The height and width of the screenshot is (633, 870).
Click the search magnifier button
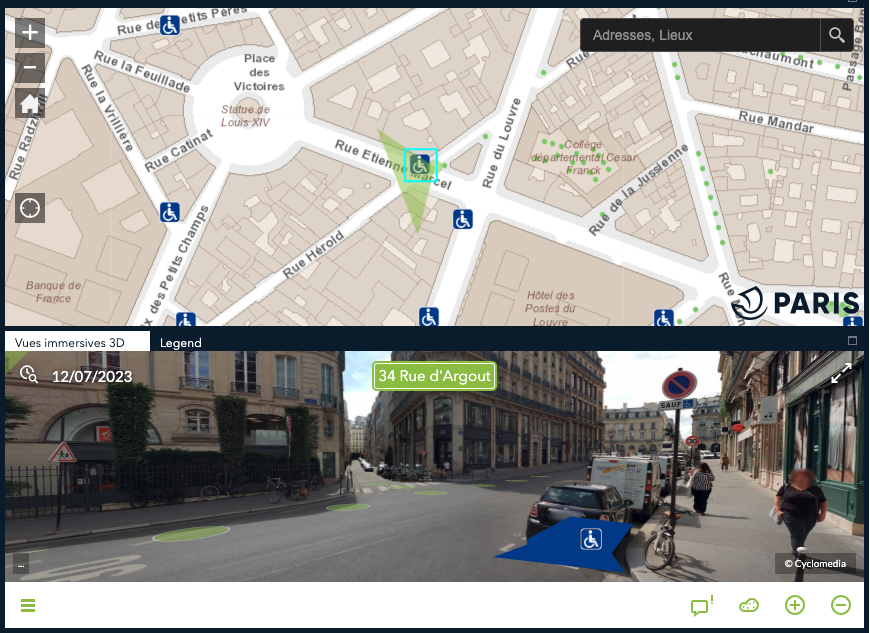836,35
